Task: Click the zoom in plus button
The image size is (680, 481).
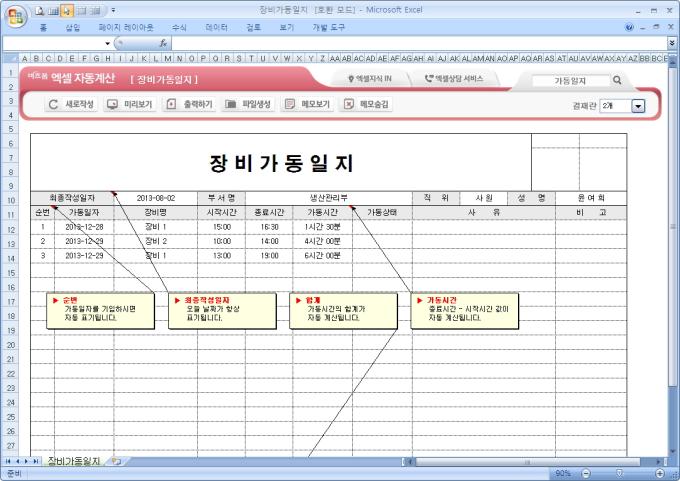Action: pos(660,473)
